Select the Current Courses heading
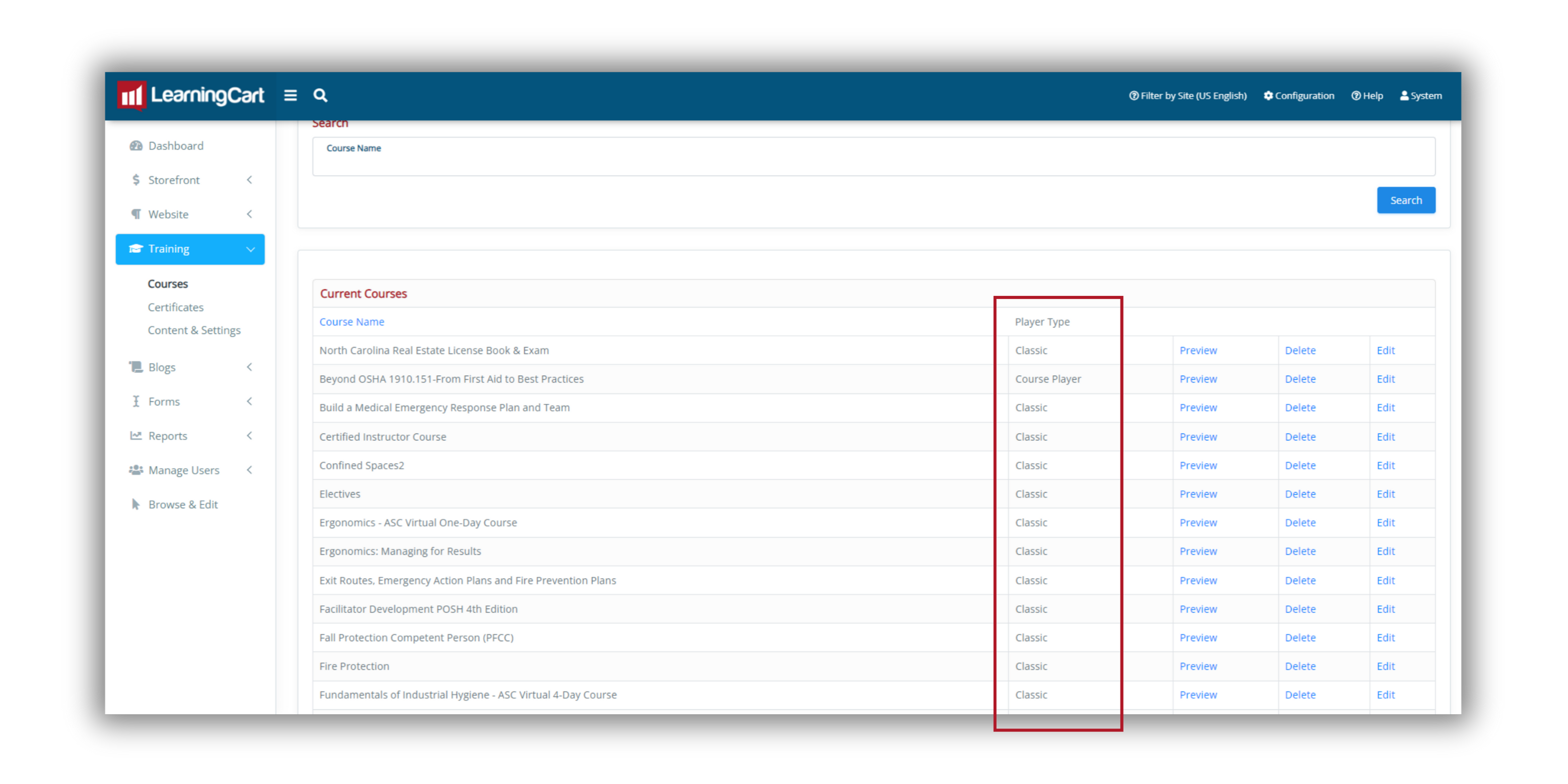 [363, 294]
